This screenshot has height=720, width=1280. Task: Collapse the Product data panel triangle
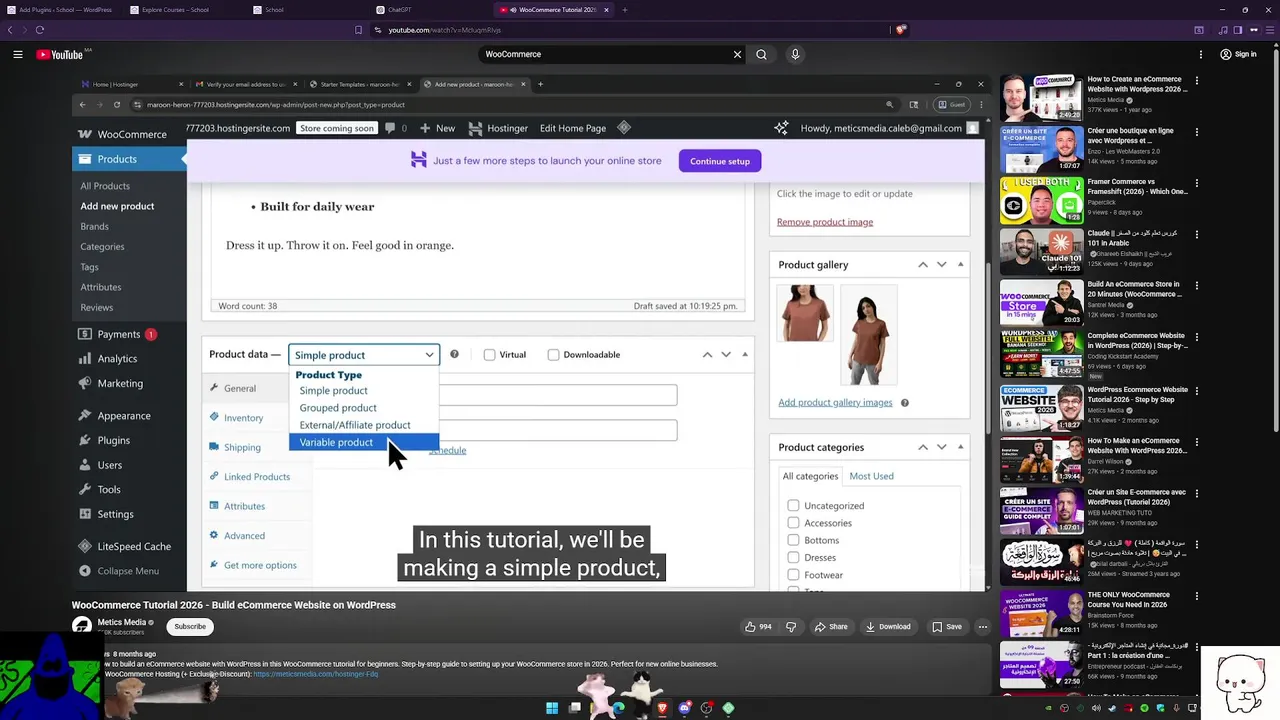(745, 355)
